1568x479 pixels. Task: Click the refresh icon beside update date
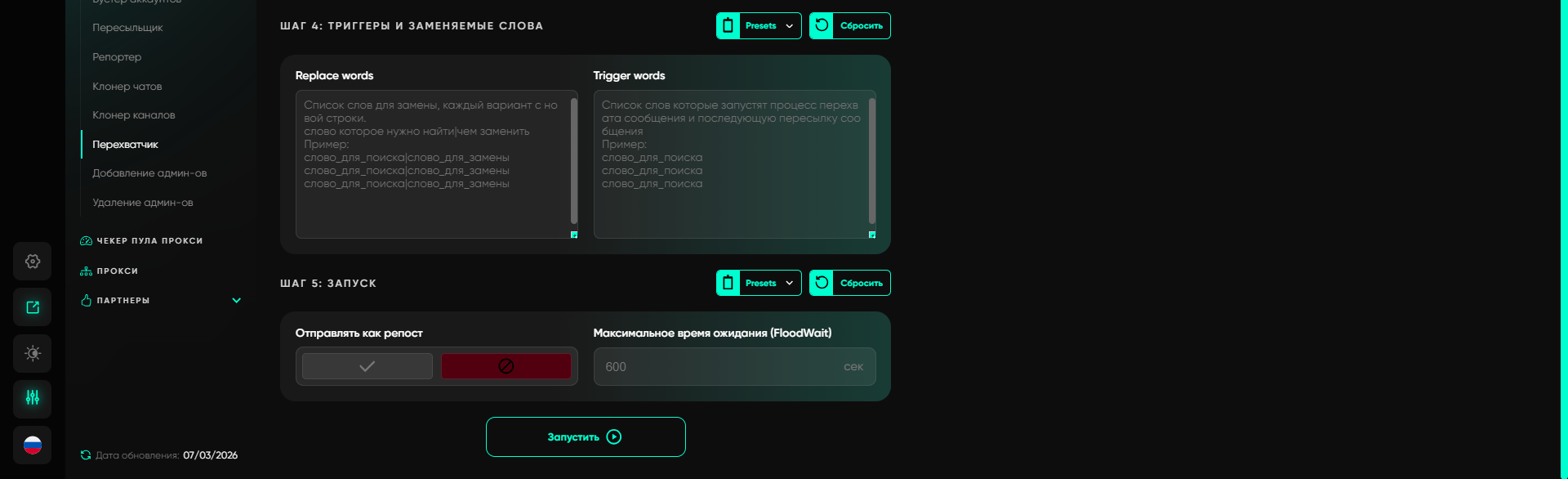coord(86,455)
